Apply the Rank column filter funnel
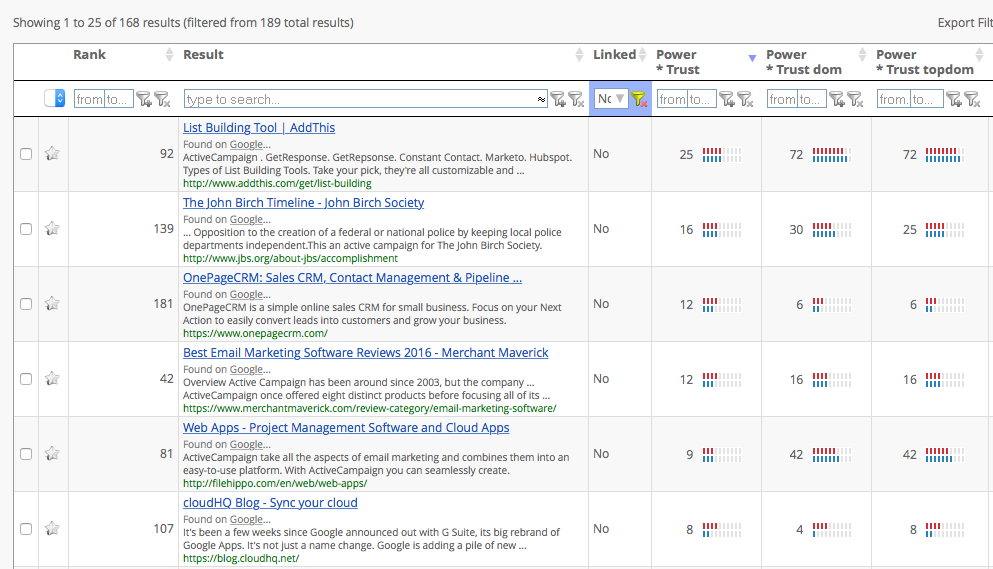The width and height of the screenshot is (993, 569). click(x=144, y=99)
